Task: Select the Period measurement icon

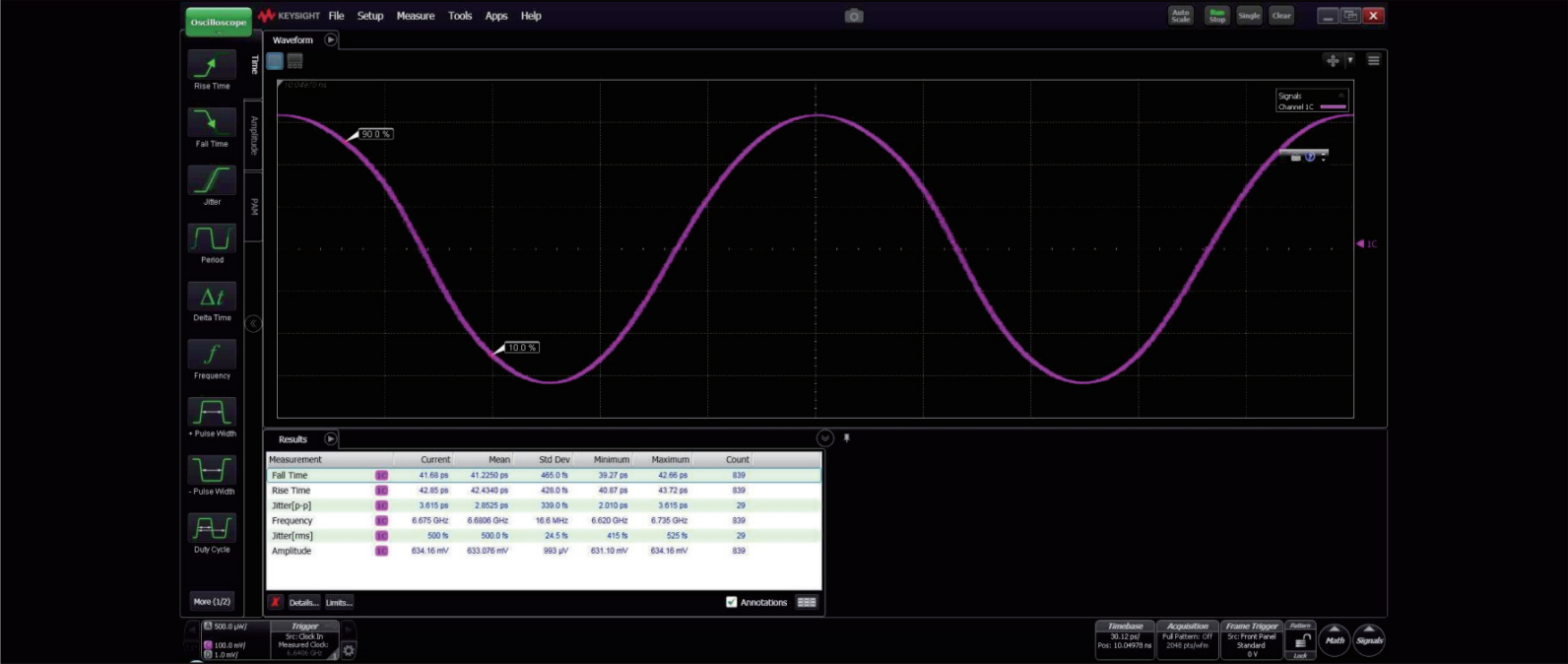Action: [x=212, y=239]
